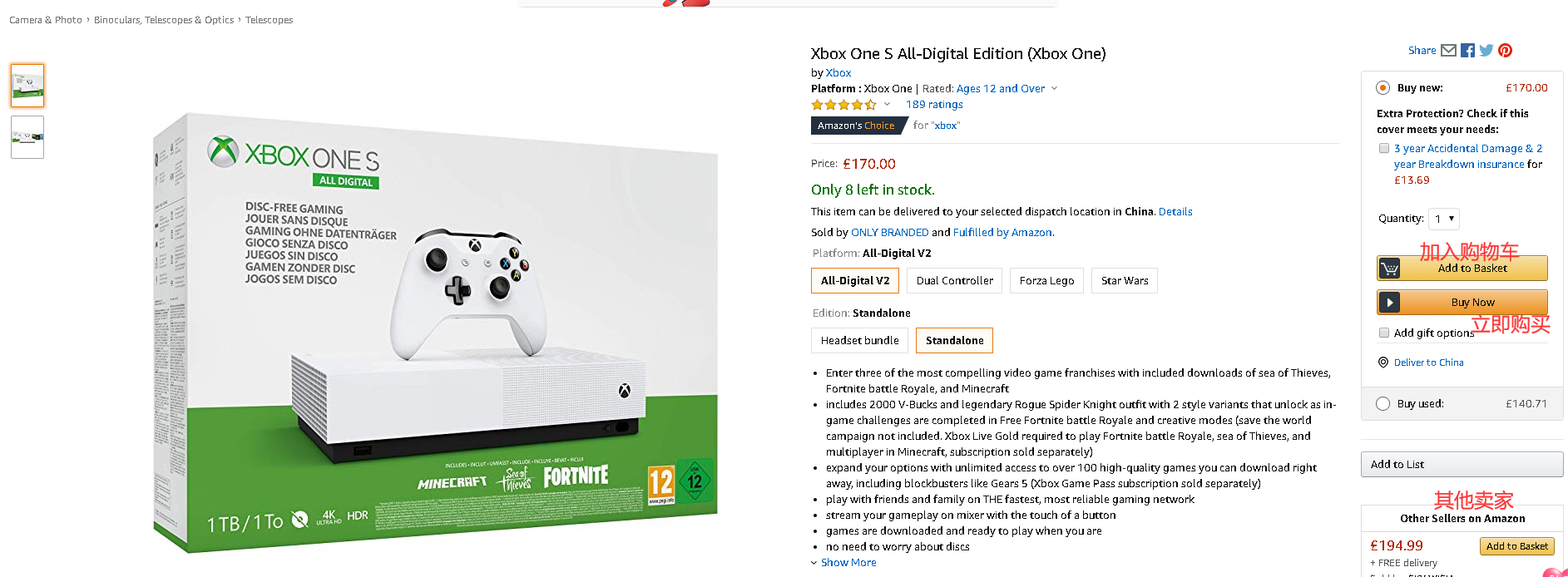Choose the Dual Controller platform option
This screenshot has width=1568, height=577.
coord(954,281)
